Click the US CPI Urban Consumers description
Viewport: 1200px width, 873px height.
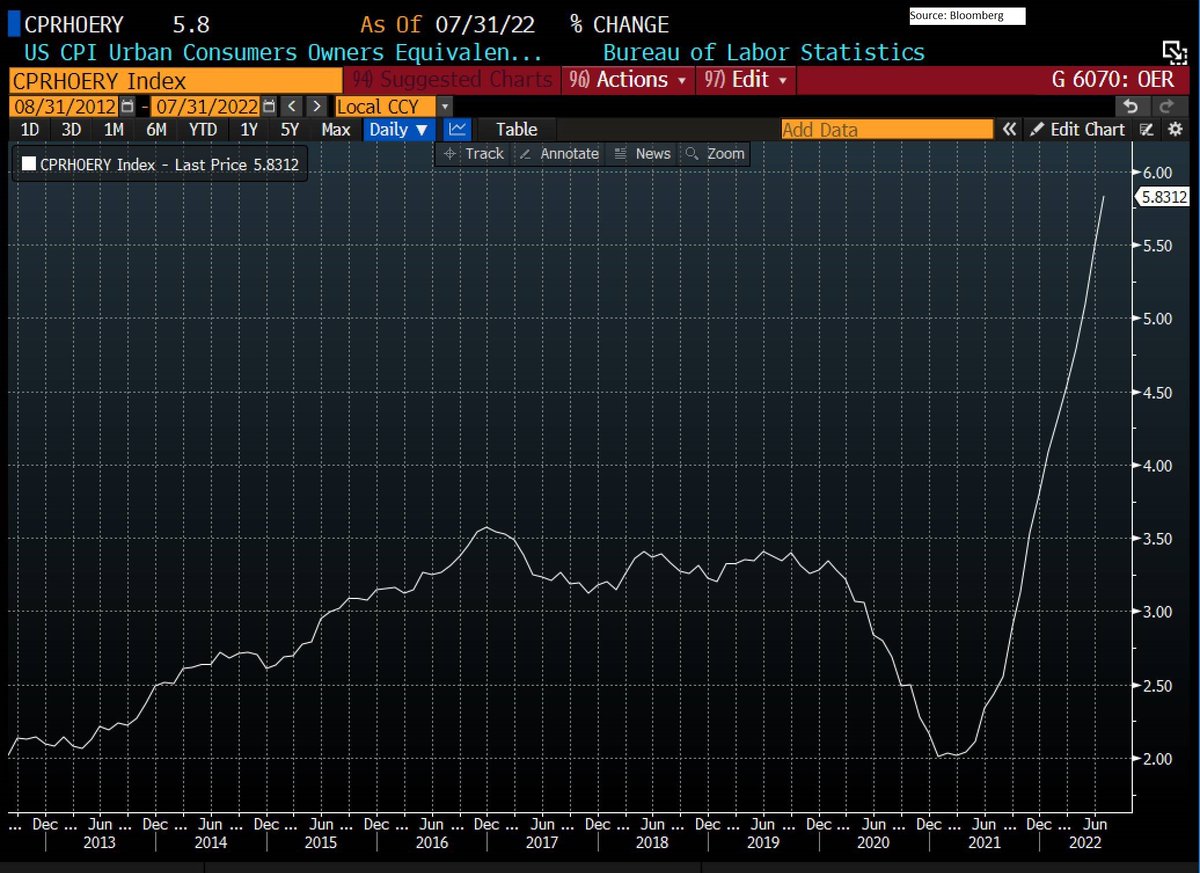coord(281,53)
